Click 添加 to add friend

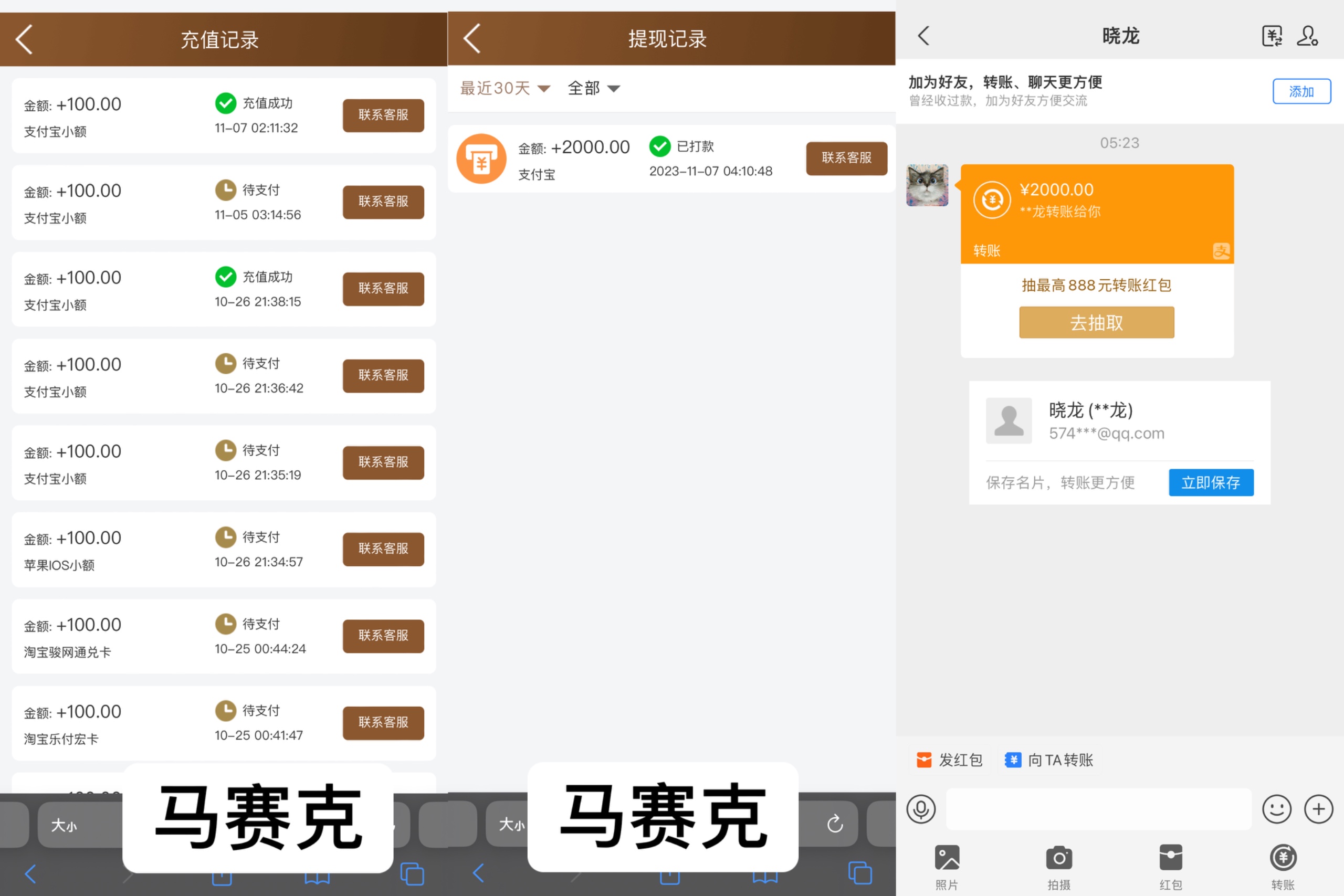pyautogui.click(x=1301, y=91)
